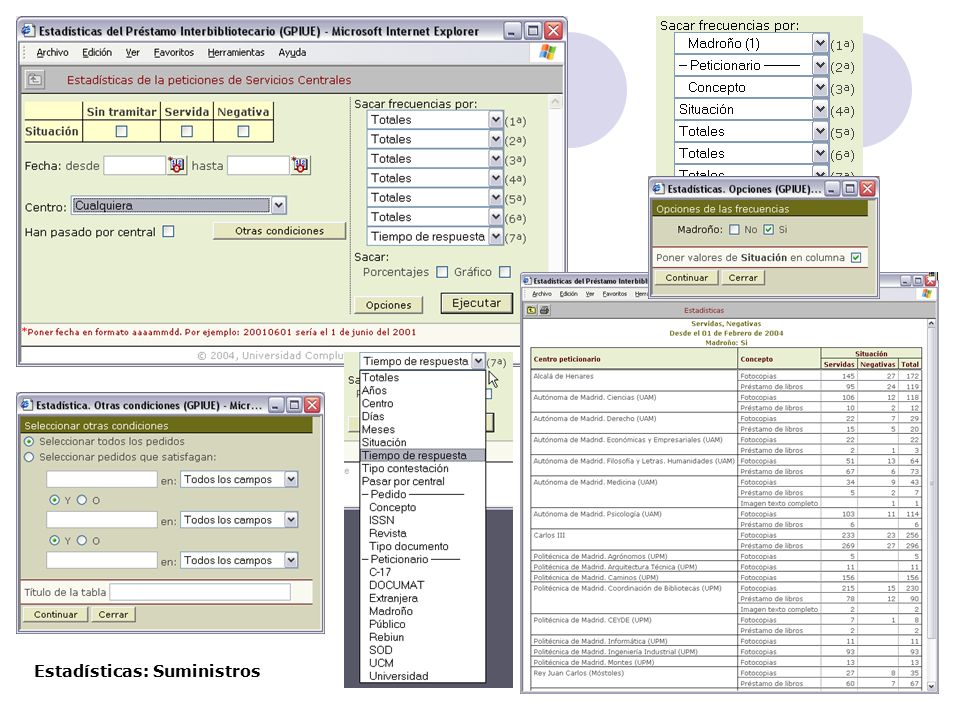Check the Servida situation checkbox
The width and height of the screenshot is (960, 720).
pos(187,131)
